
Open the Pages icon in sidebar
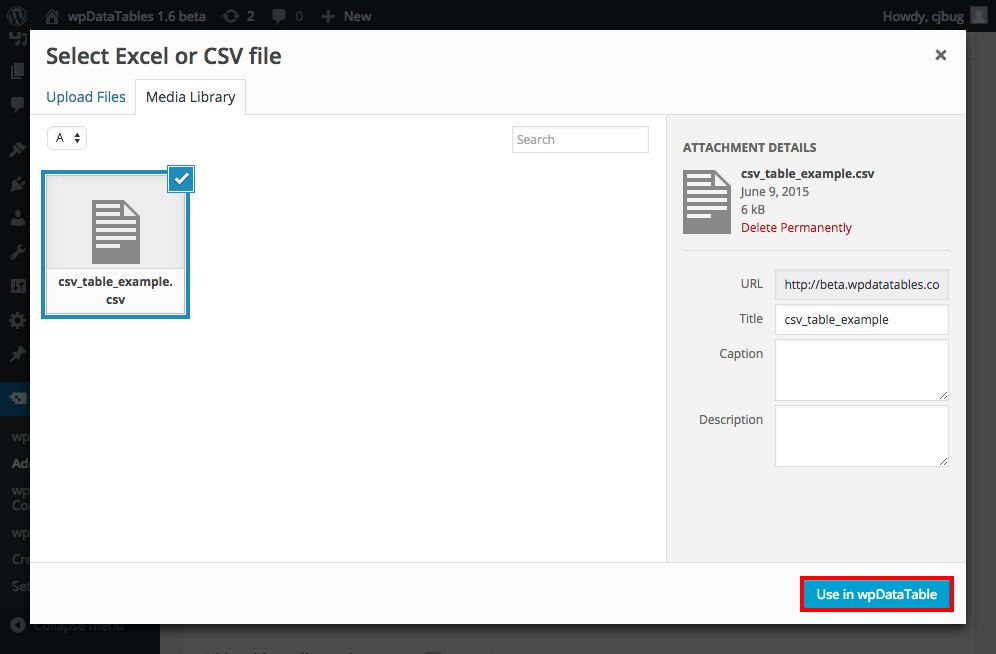click(x=17, y=70)
